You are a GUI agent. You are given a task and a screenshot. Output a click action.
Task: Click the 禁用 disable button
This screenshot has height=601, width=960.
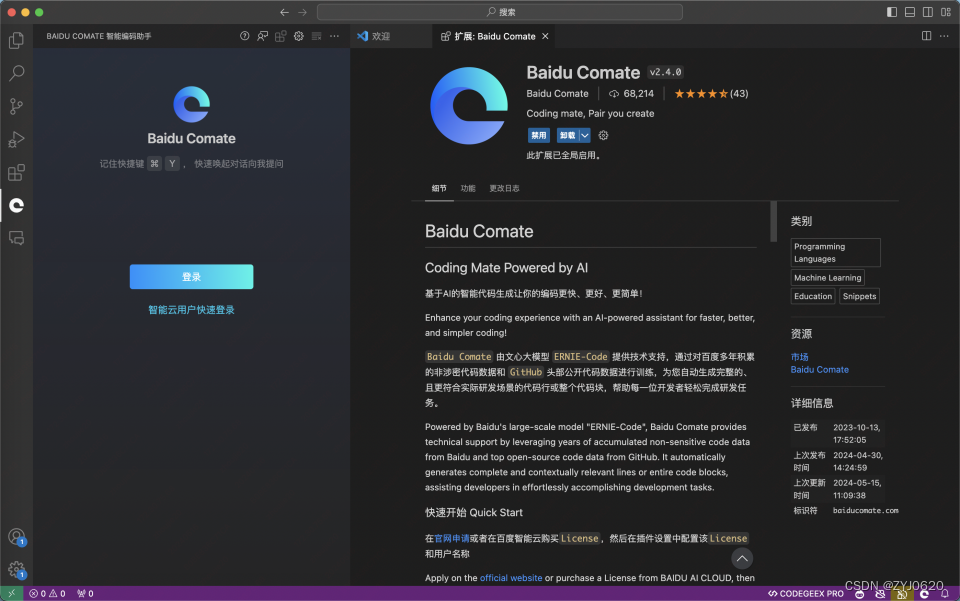(x=539, y=135)
